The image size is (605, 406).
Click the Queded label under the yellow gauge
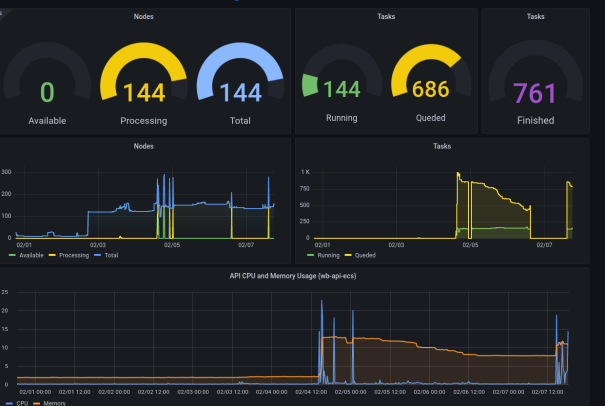coord(431,118)
